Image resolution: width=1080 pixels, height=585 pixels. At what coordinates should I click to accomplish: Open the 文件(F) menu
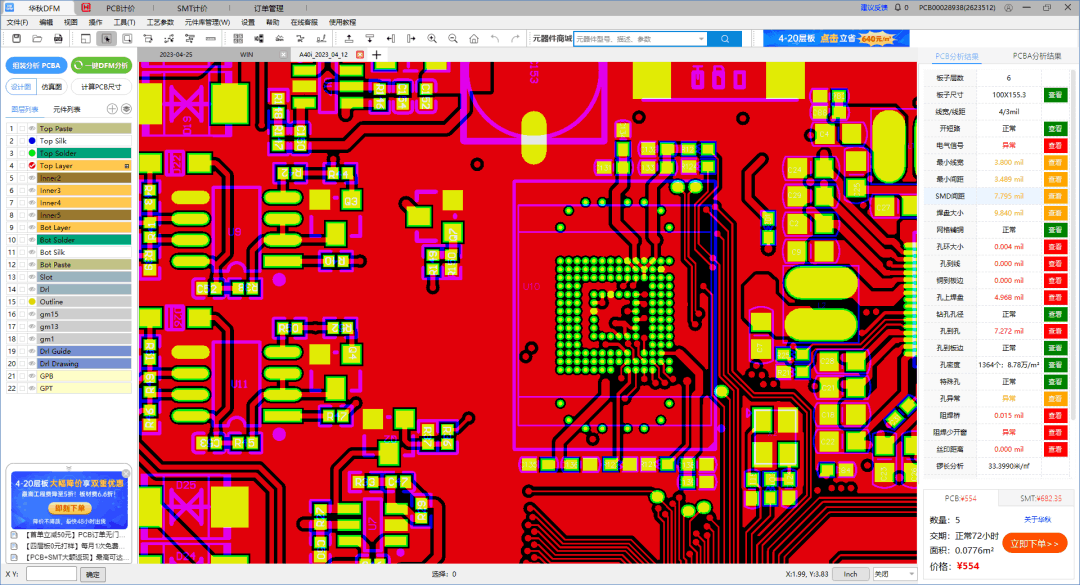pos(17,22)
